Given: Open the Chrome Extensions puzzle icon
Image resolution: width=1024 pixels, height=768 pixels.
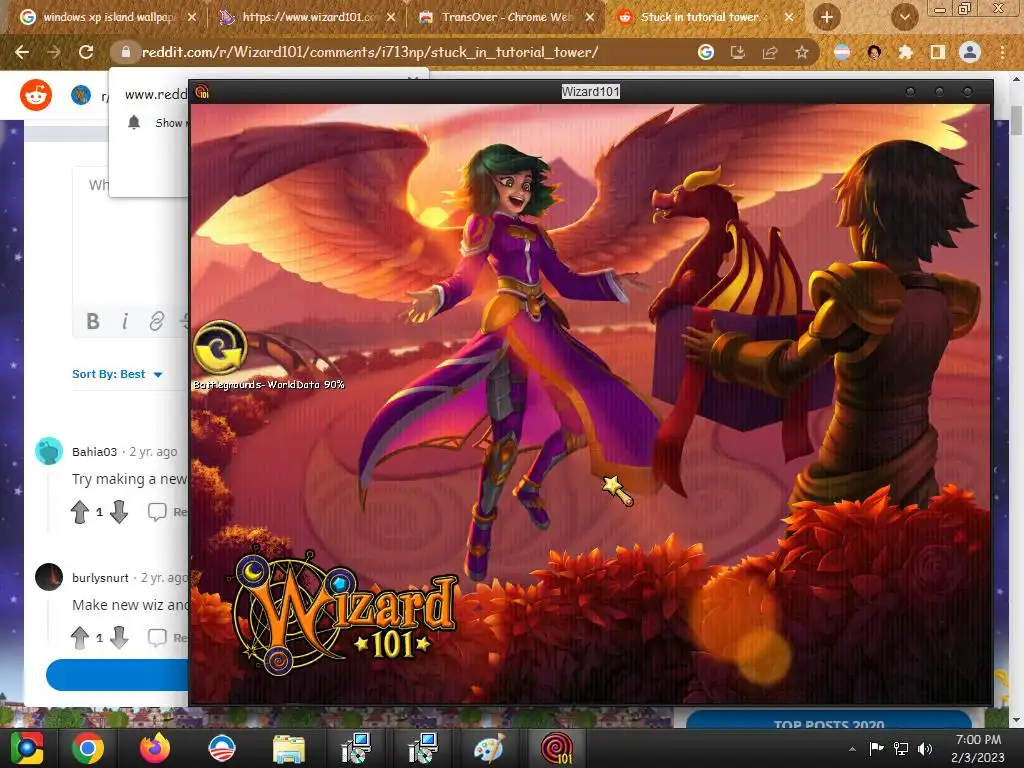Looking at the screenshot, I should (905, 52).
